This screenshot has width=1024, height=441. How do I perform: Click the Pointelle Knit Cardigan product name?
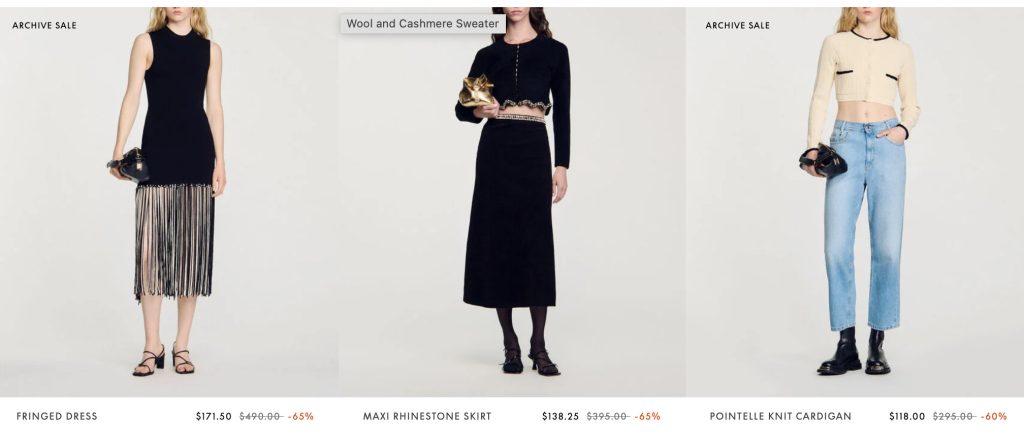tap(780, 416)
